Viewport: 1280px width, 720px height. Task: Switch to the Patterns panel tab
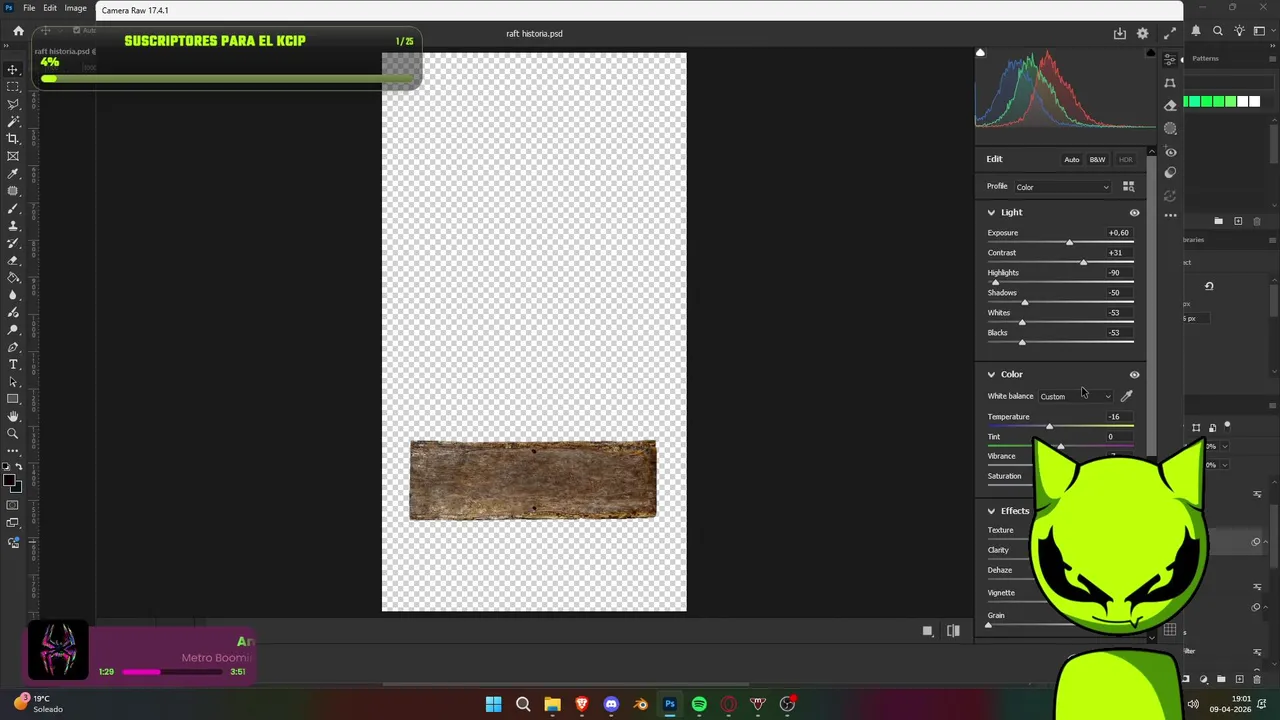coord(1205,58)
